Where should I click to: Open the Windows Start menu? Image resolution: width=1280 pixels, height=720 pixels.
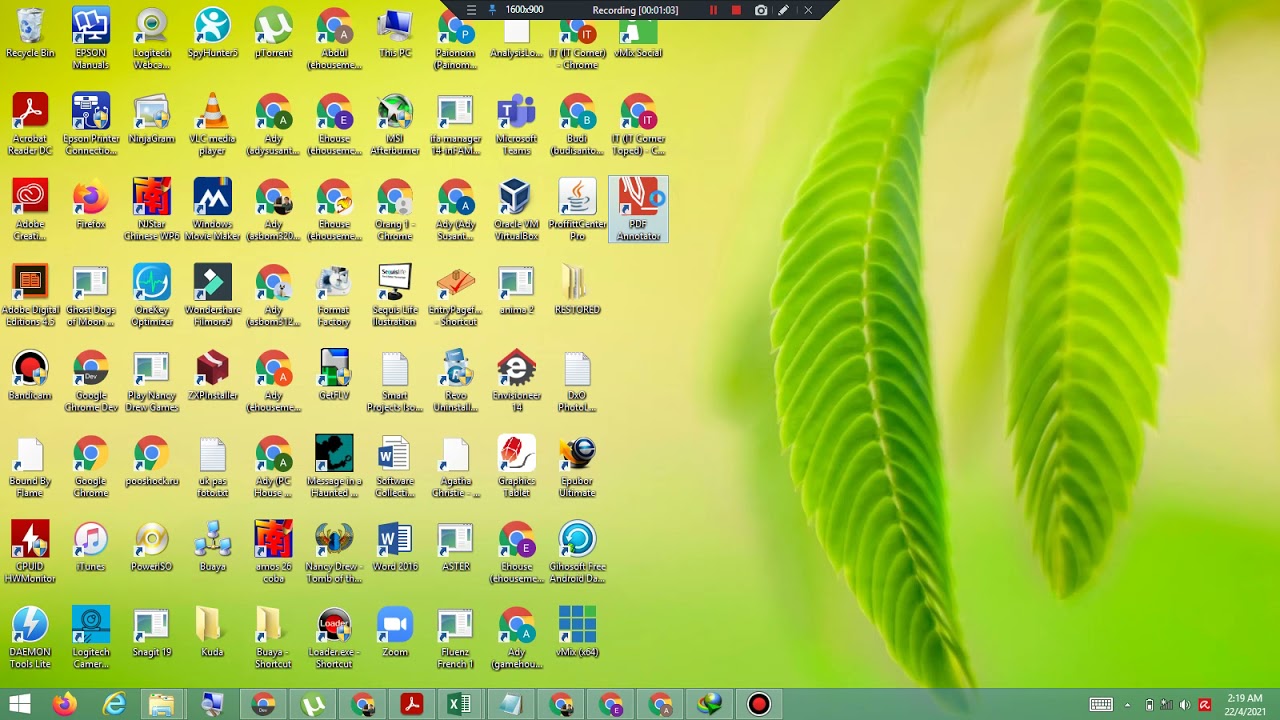(x=19, y=704)
